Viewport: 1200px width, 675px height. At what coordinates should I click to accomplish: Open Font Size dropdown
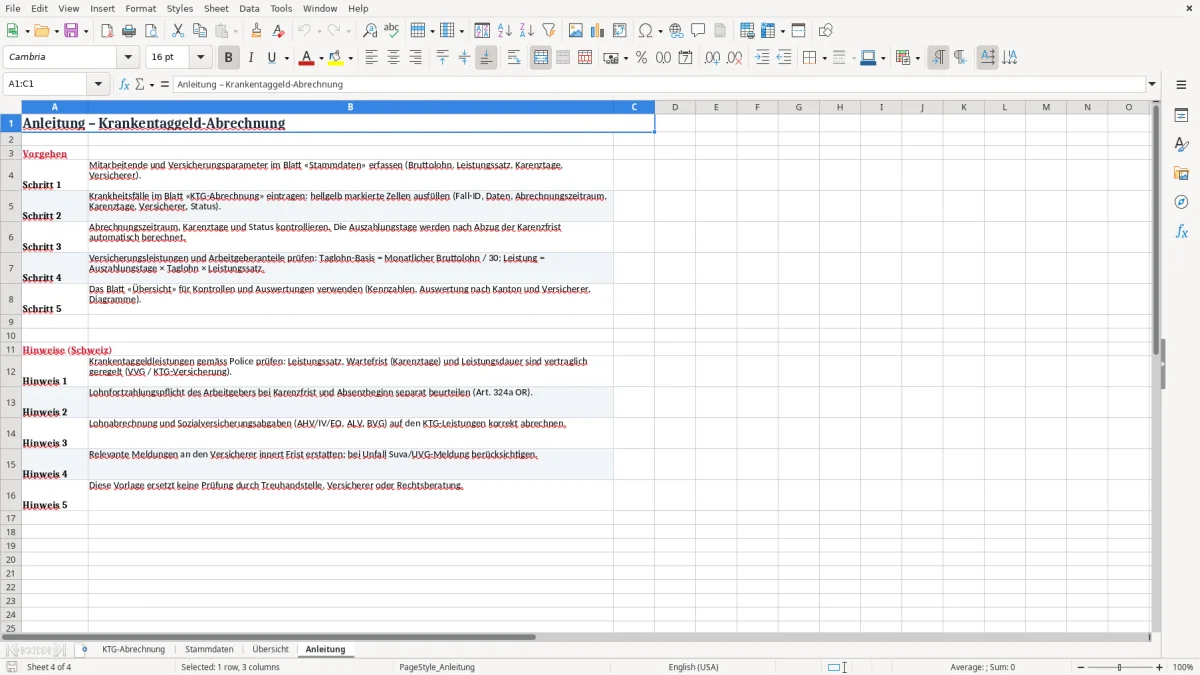click(200, 58)
